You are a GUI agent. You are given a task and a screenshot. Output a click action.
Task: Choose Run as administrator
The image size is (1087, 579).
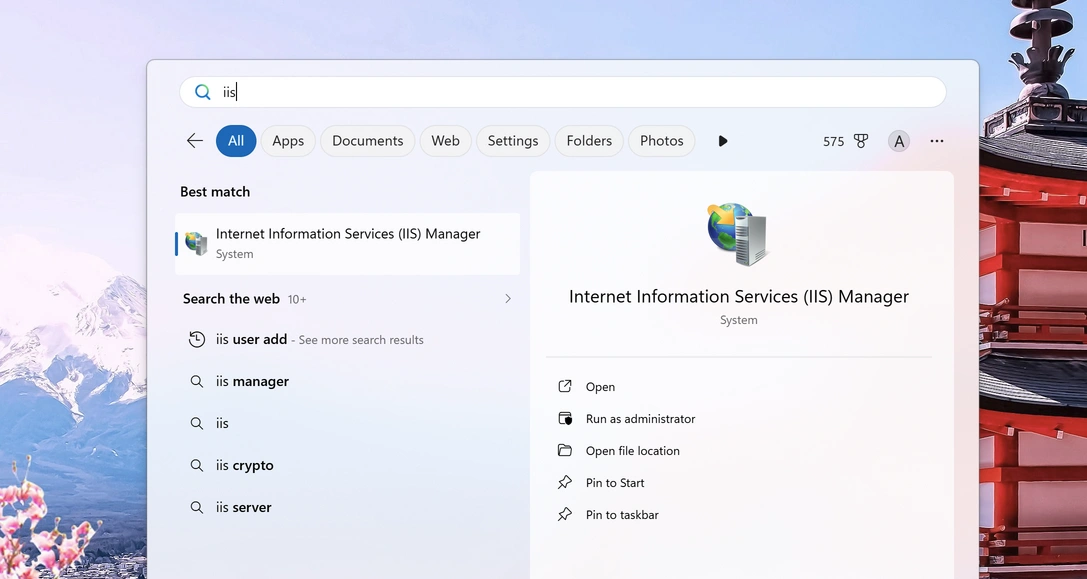641,419
